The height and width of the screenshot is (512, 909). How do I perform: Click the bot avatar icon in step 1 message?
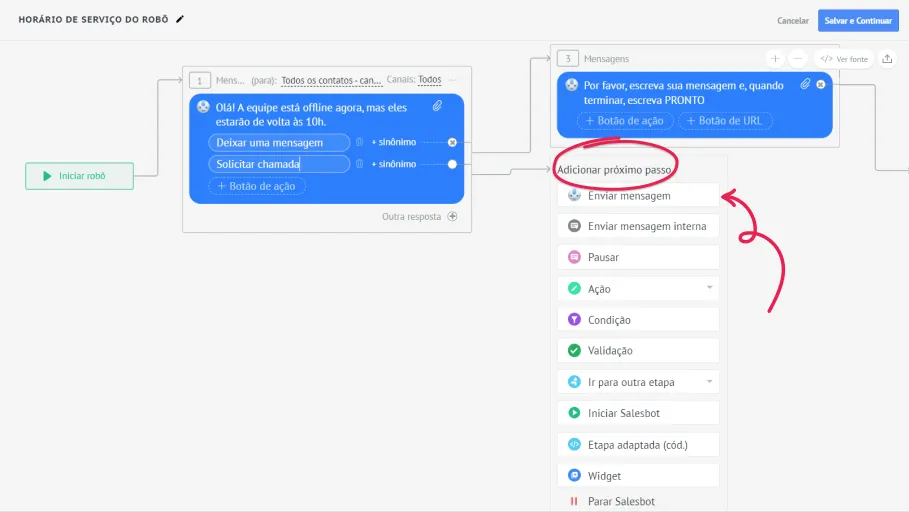coord(203,107)
